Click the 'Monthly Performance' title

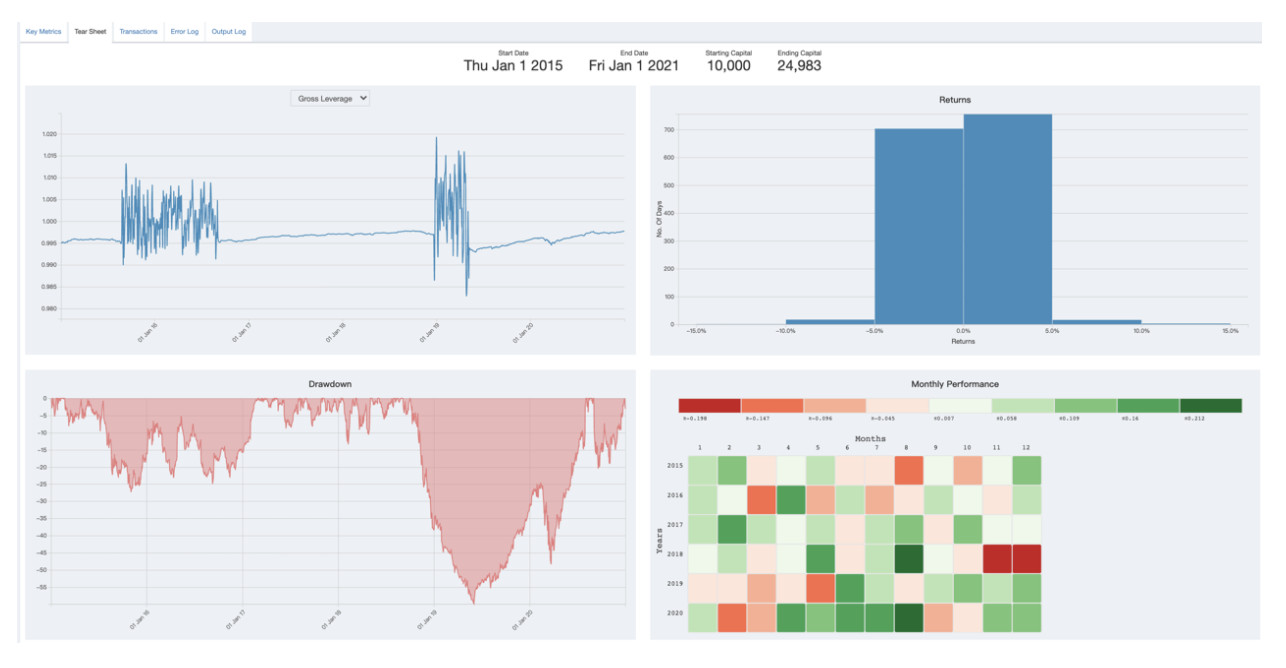pyautogui.click(x=955, y=384)
